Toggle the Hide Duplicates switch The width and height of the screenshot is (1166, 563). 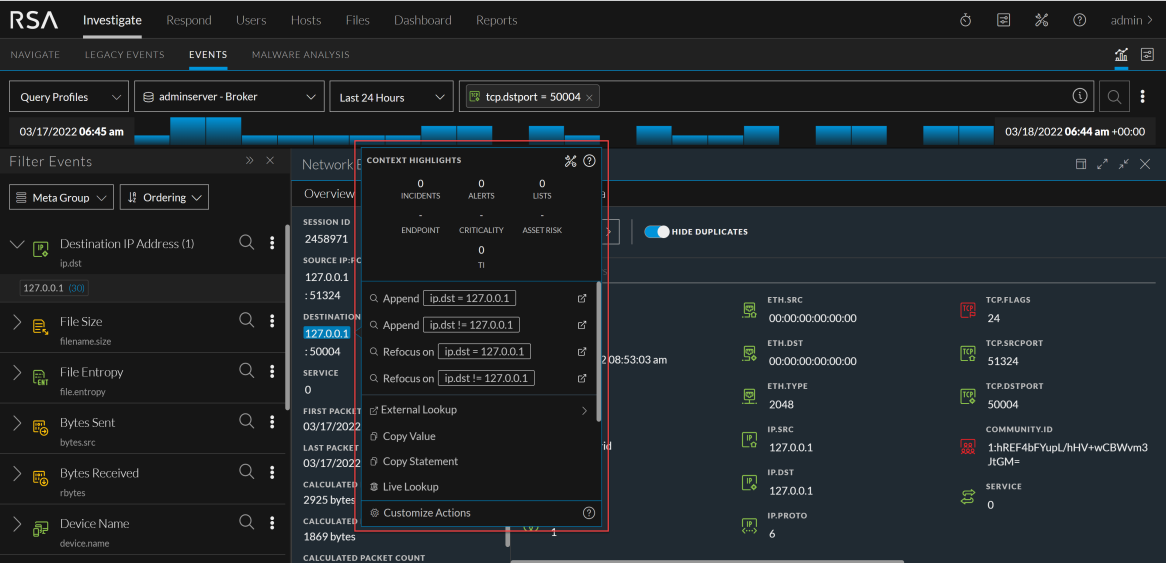[656, 232]
